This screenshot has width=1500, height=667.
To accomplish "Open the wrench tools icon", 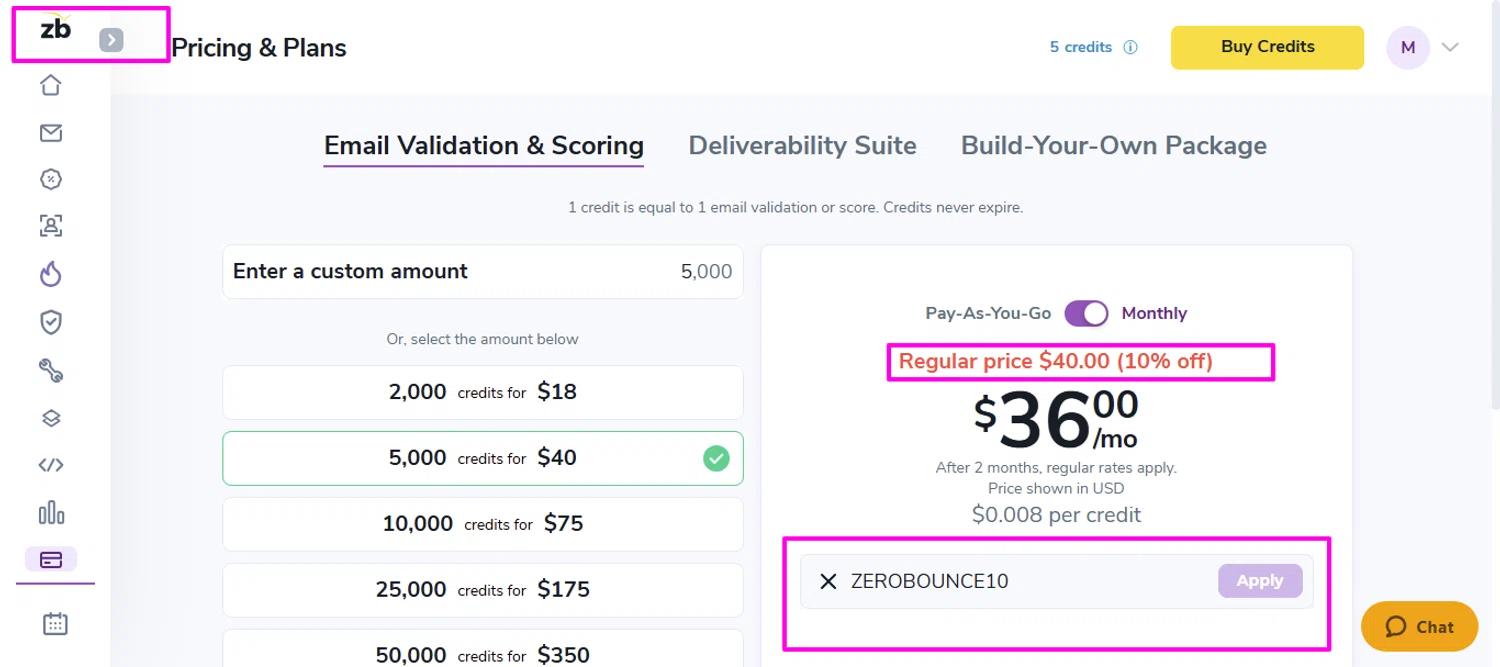I will (51, 371).
